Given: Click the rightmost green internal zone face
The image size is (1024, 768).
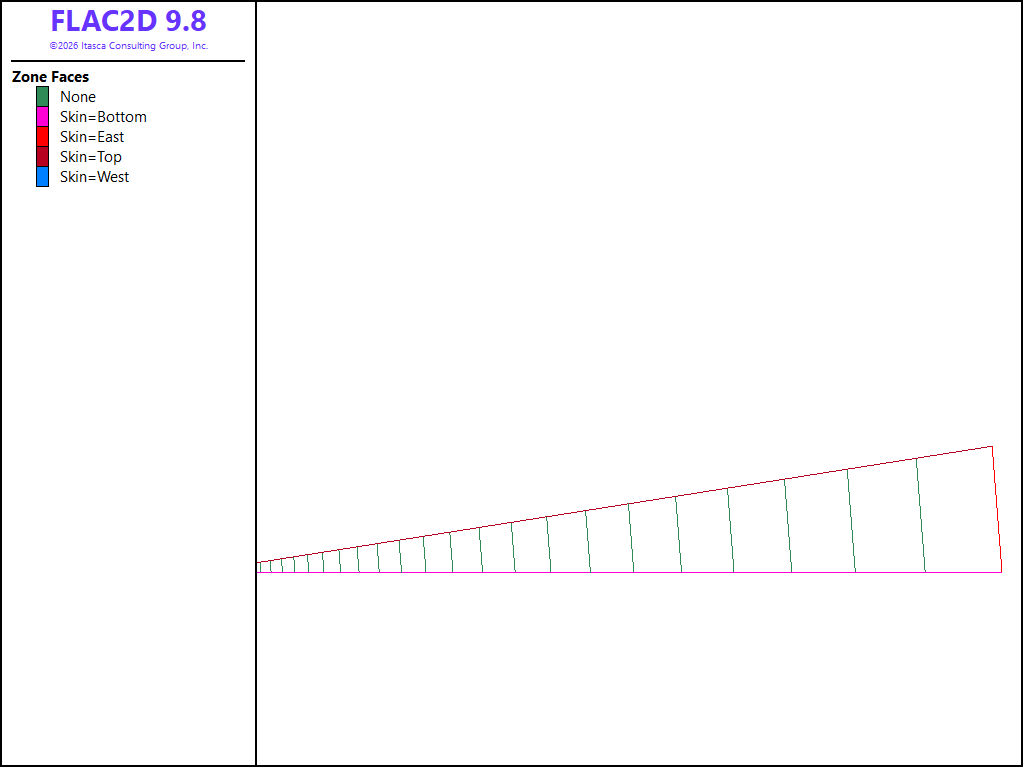Looking at the screenshot, I should [x=921, y=515].
